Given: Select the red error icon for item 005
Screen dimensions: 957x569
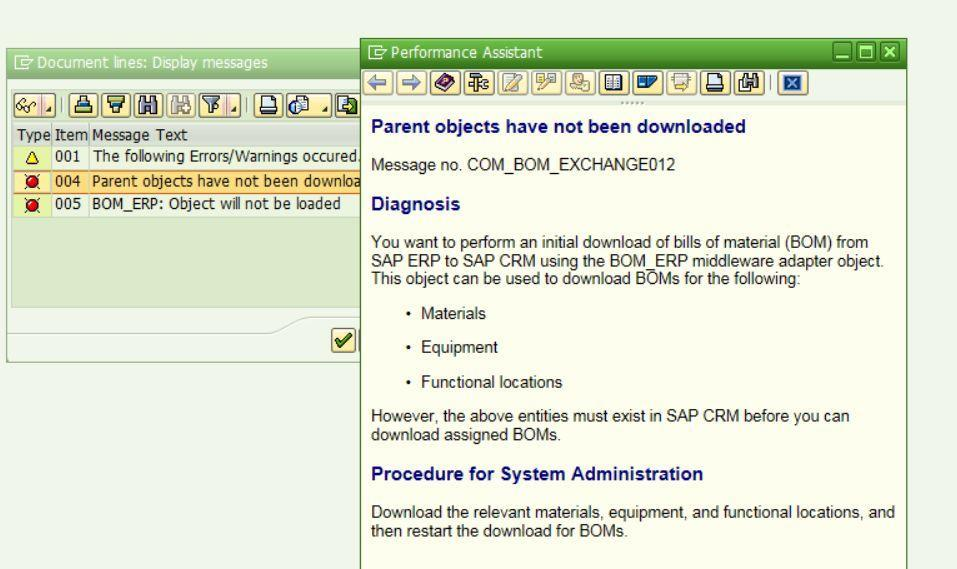Looking at the screenshot, I should 32,205.
